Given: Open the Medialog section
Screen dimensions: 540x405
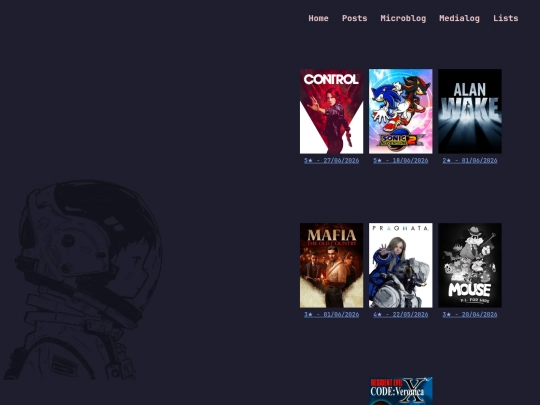Looking at the screenshot, I should 459,18.
